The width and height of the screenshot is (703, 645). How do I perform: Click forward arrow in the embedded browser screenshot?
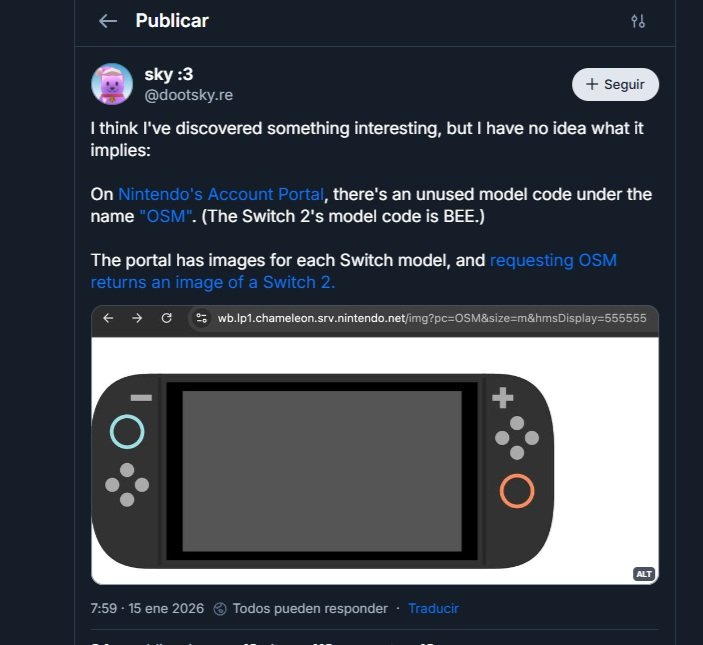click(137, 318)
